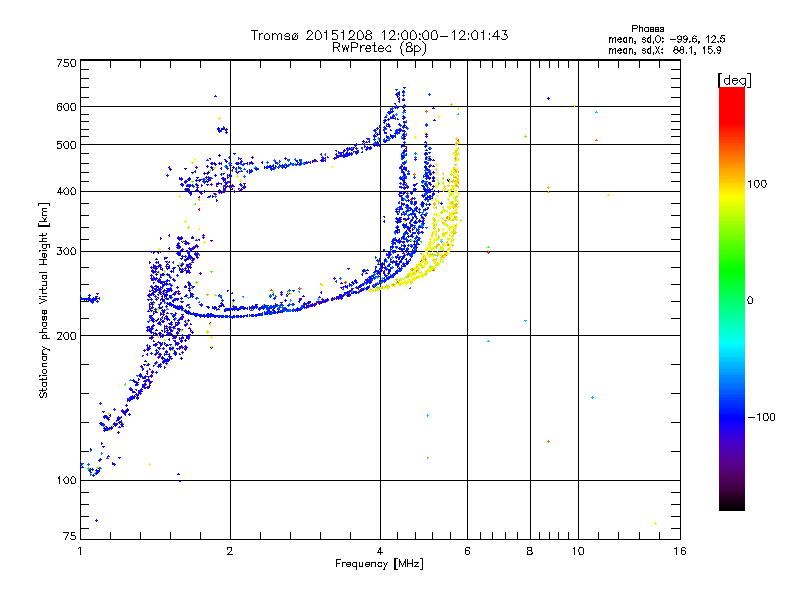Click the 'Frequency [MHz]' x-axis label

[x=379, y=564]
